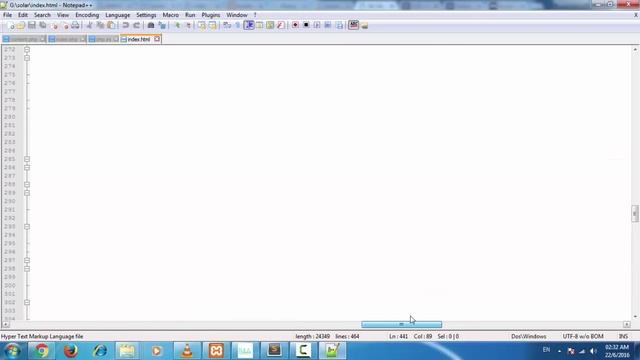Collapse the fold marker at line 289
This screenshot has width=640, height=360.
pyautogui.click(x=27, y=193)
